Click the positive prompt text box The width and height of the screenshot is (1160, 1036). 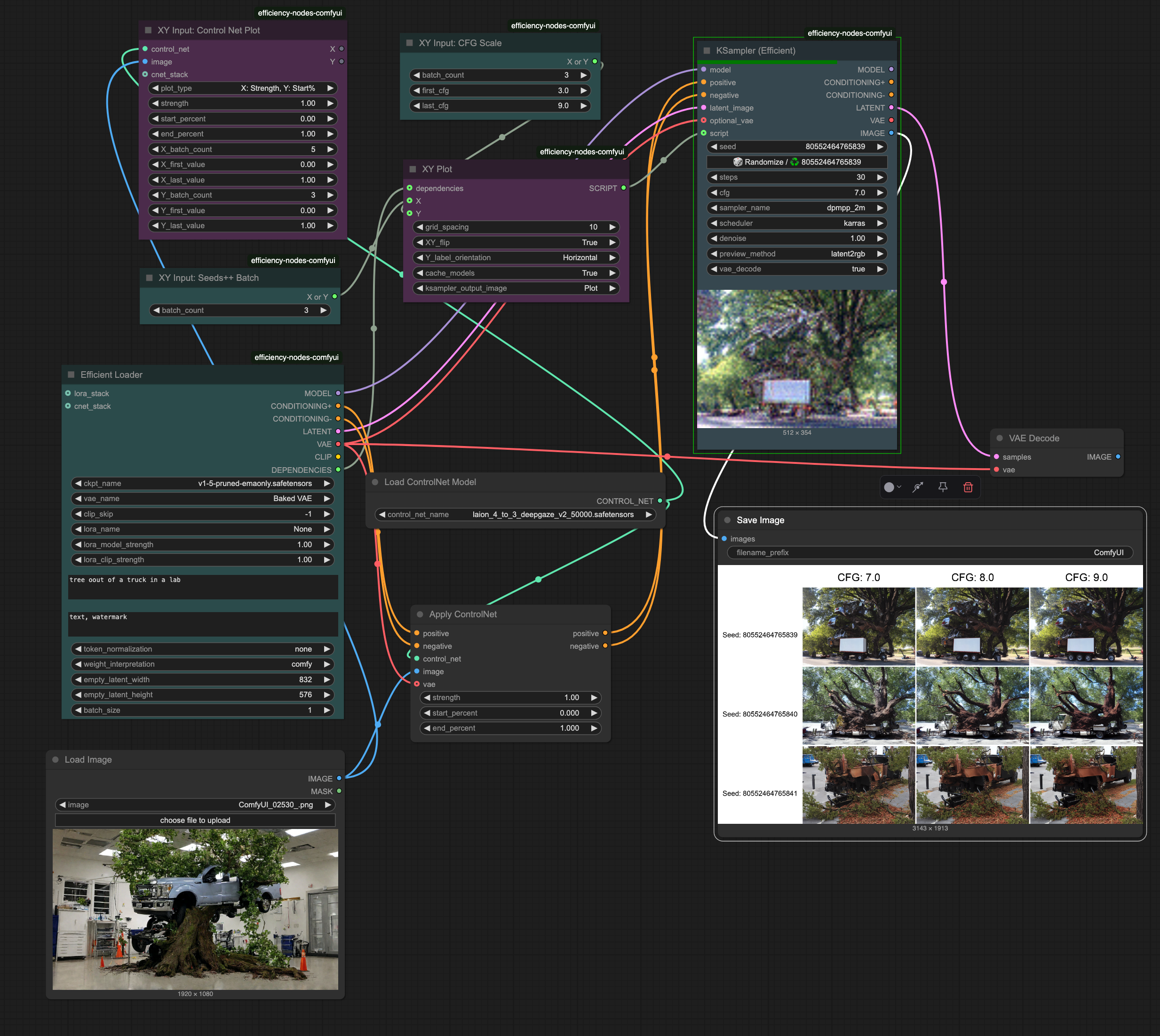point(203,587)
